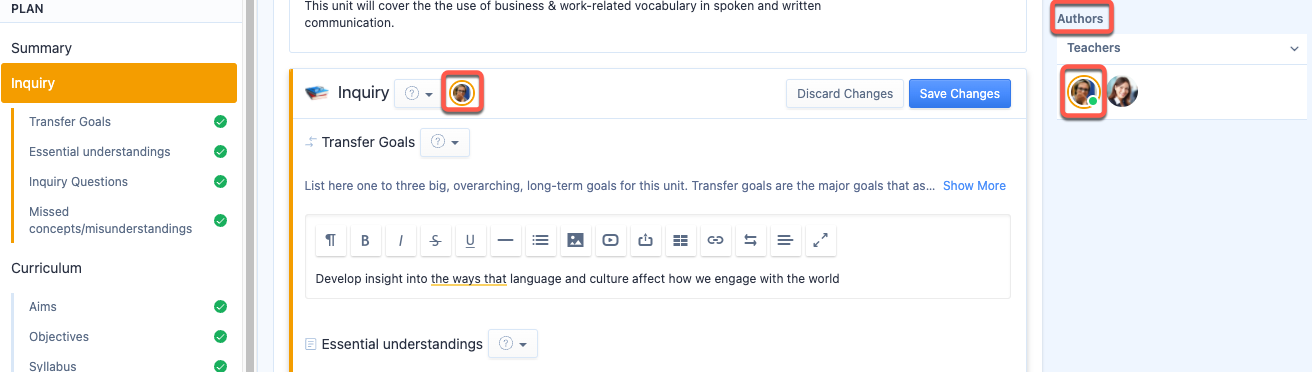
Task: Select the second teacher avatar
Action: [x=1122, y=92]
